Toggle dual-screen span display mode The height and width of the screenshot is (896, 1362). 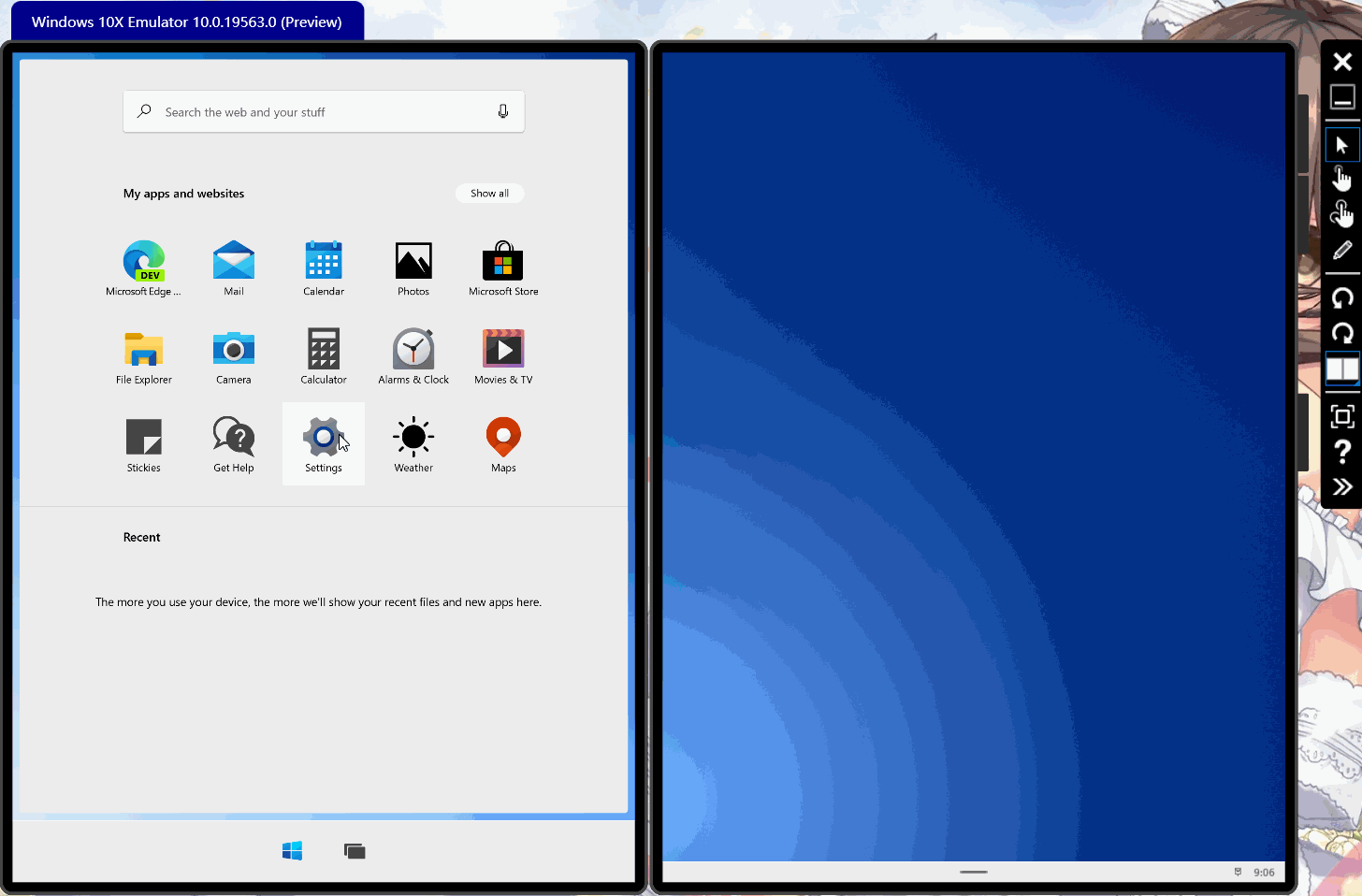(1341, 369)
